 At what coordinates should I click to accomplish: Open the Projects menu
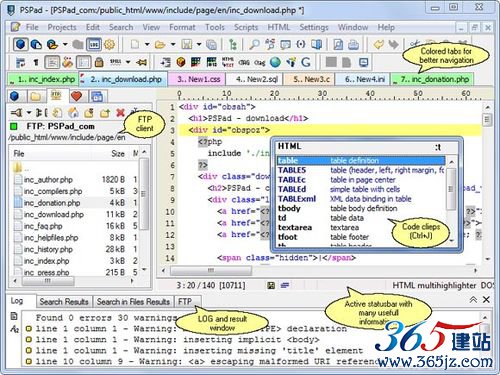[62, 27]
